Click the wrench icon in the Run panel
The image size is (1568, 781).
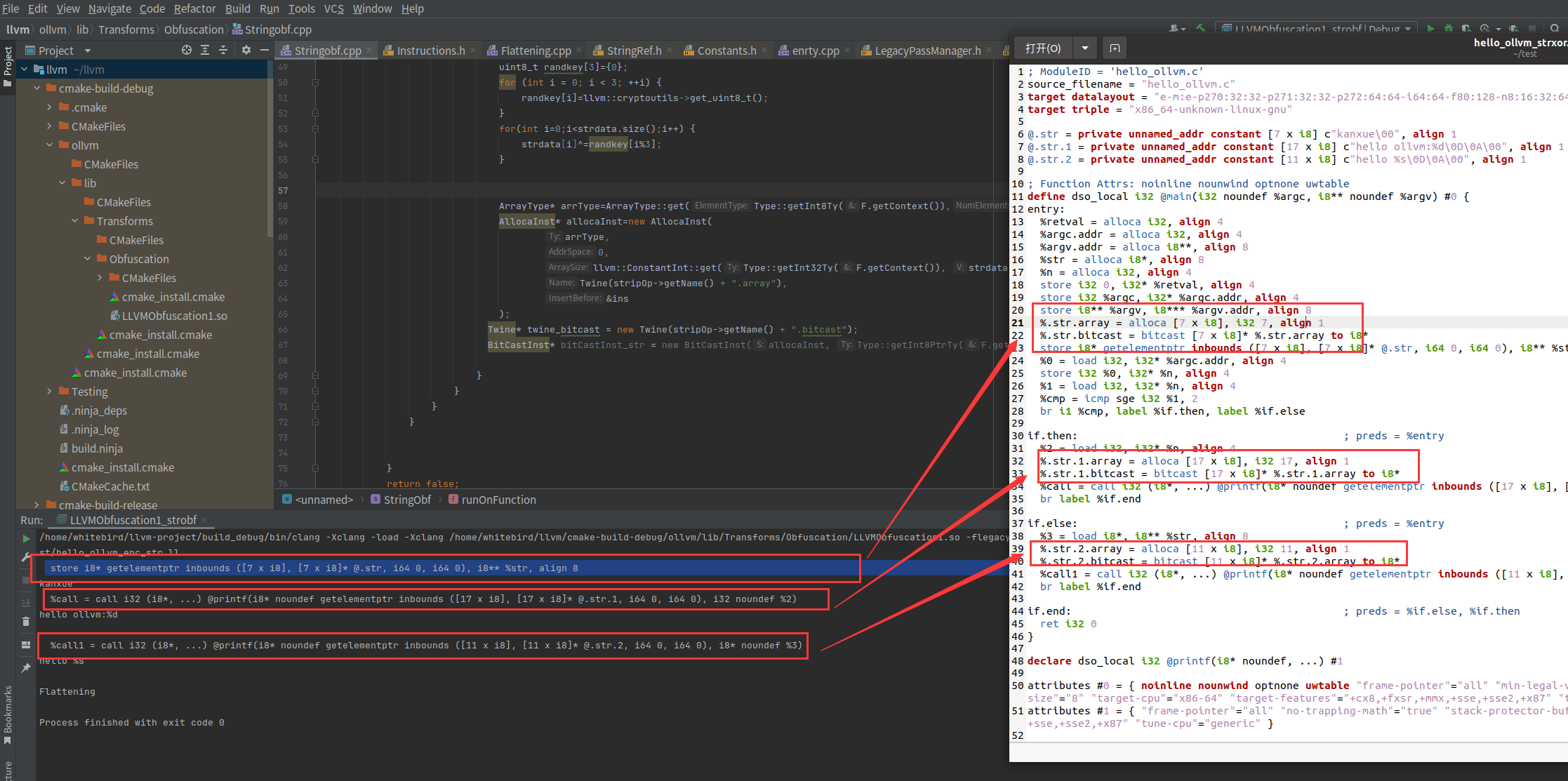26,556
